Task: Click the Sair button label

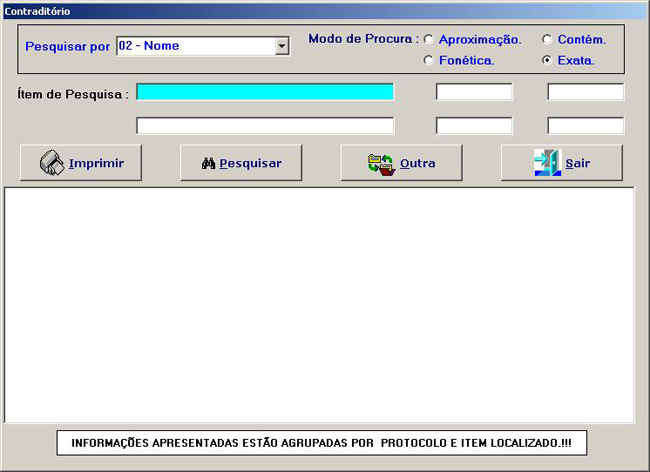Action: [577, 163]
